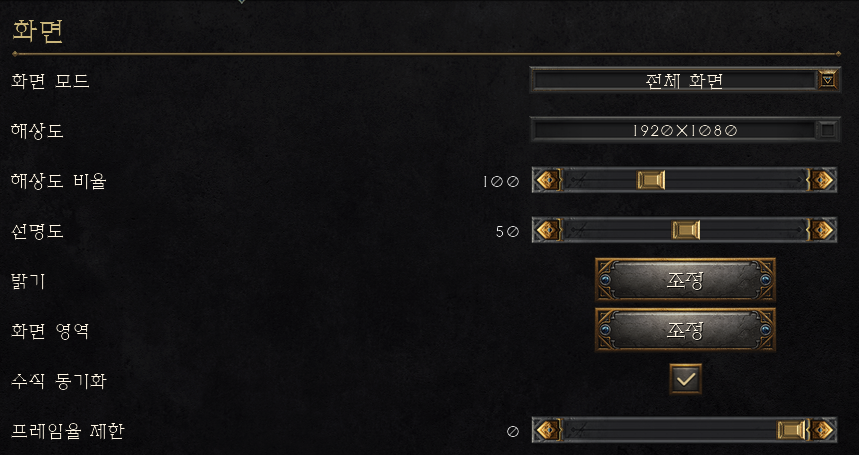The width and height of the screenshot is (859, 455).
Task: Select the 프레임율 제한 setting label
Action: [x=68, y=431]
